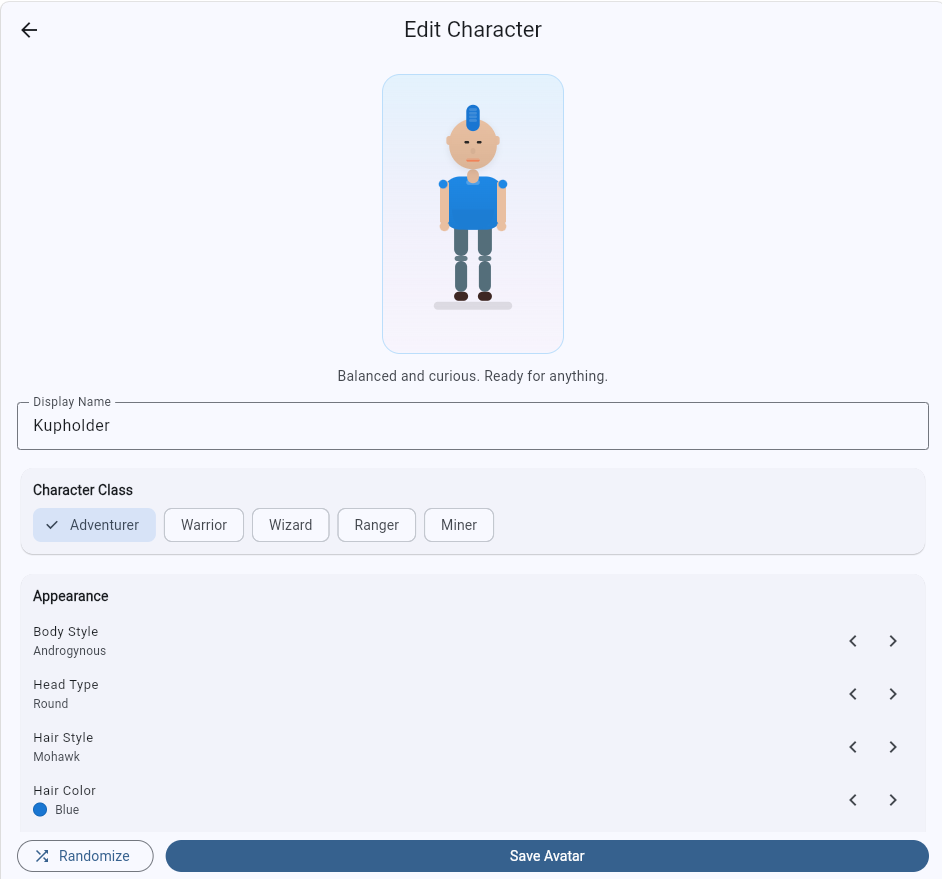Image resolution: width=942 pixels, height=879 pixels.
Task: Click the previous arrow for Hair Color
Action: [x=853, y=800]
